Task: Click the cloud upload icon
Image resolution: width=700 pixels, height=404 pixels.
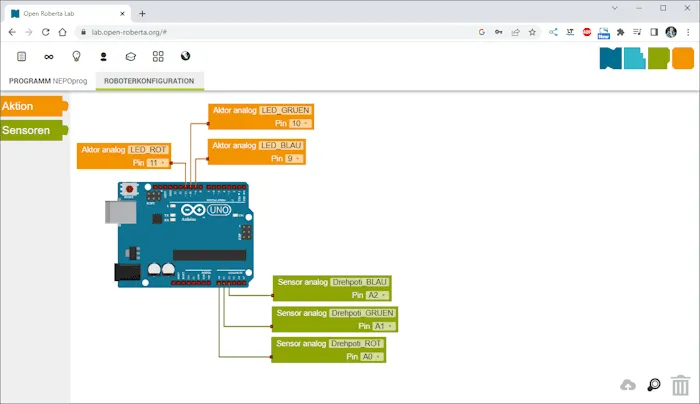Action: point(628,385)
